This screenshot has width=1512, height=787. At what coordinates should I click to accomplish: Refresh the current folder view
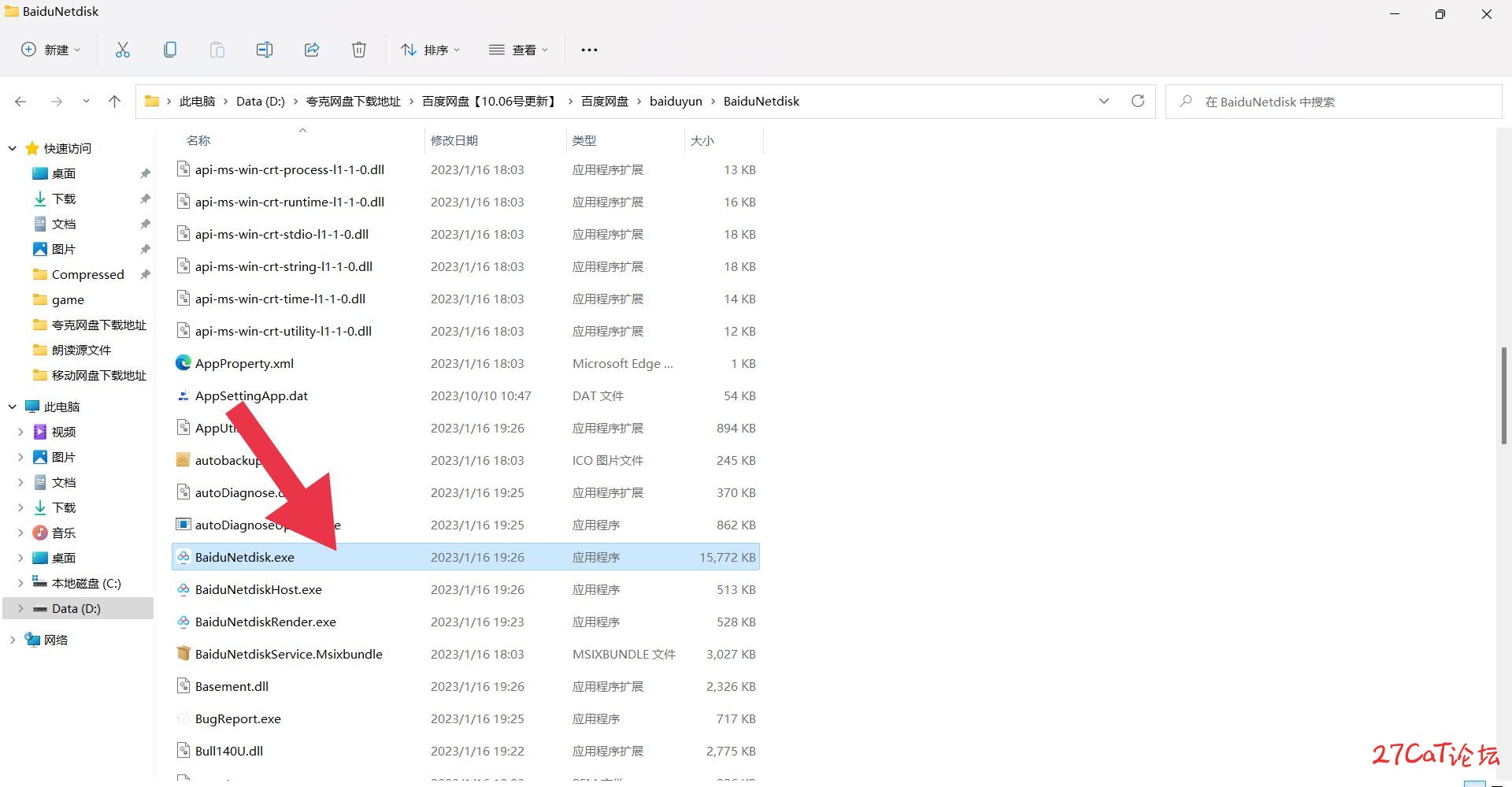click(x=1138, y=101)
